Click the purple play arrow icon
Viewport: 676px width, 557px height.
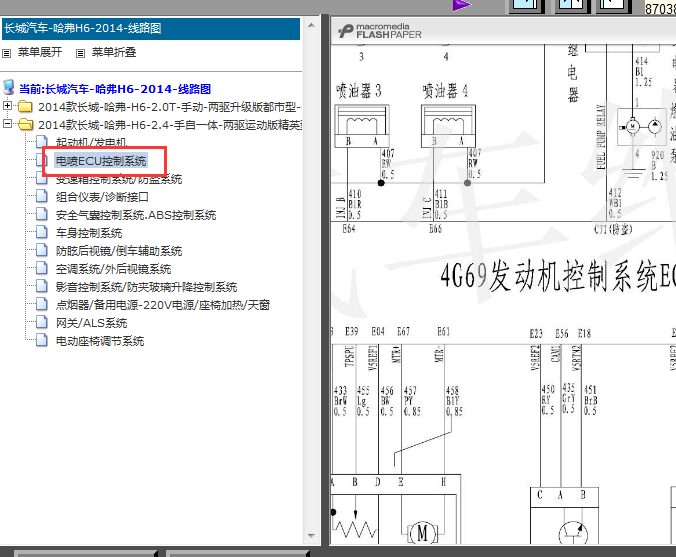click(462, 5)
